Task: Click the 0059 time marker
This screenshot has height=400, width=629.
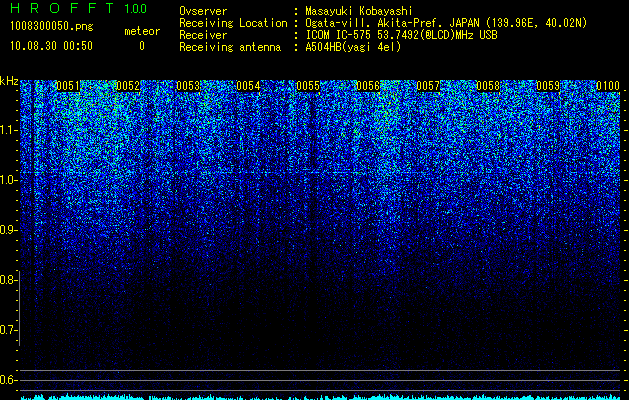Action: (x=548, y=86)
